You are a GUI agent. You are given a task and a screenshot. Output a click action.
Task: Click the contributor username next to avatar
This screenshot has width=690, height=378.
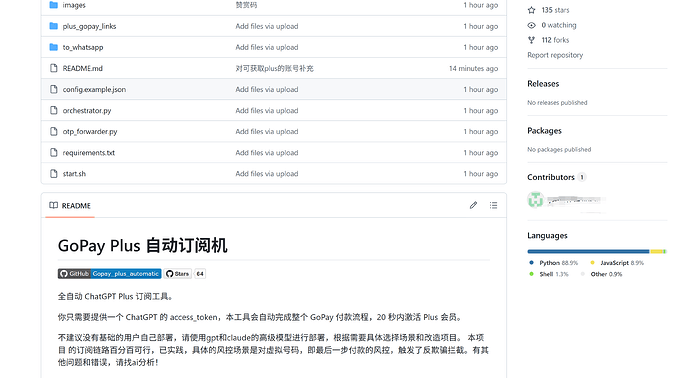click(x=576, y=200)
